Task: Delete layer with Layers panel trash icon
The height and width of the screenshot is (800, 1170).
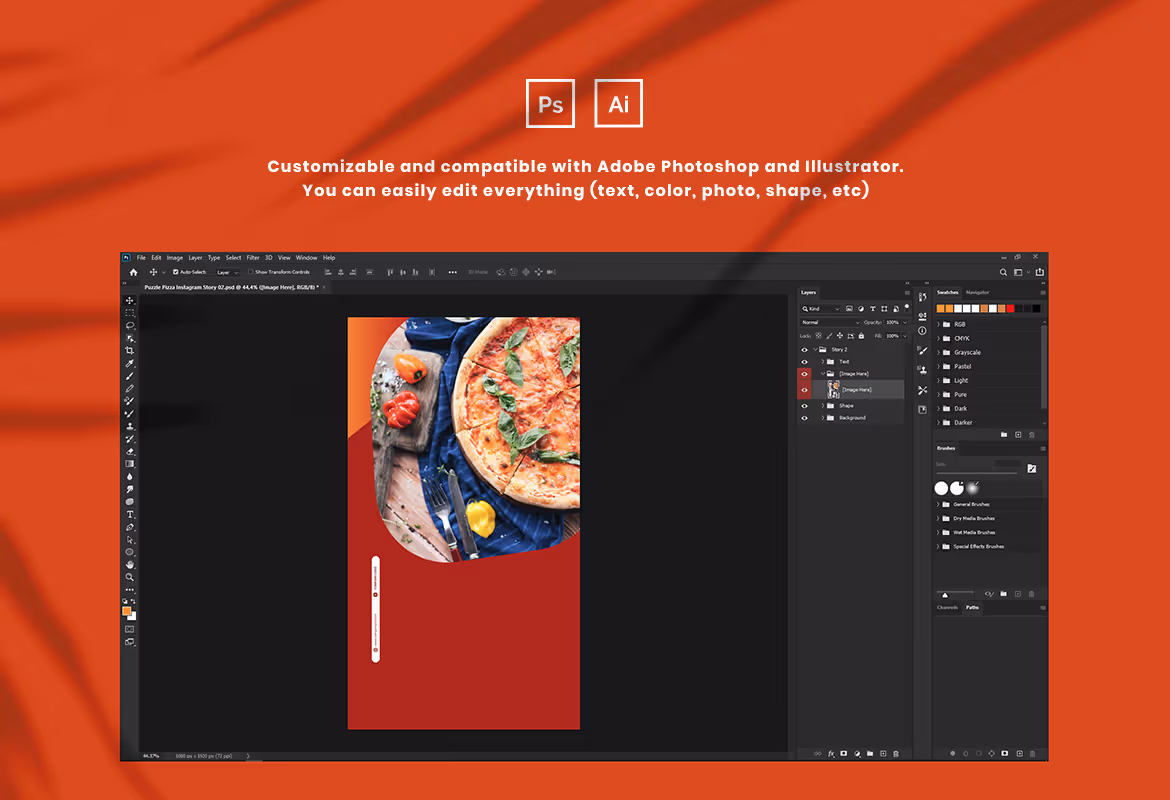Action: point(896,754)
